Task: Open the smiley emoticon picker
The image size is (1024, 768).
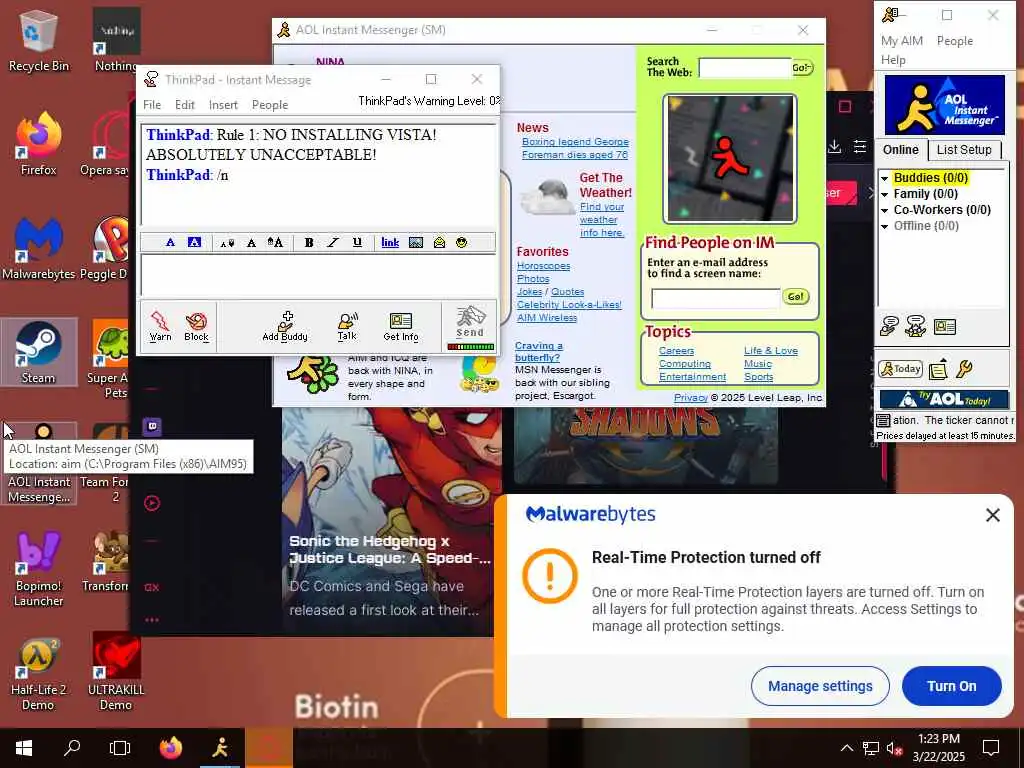Action: click(462, 243)
